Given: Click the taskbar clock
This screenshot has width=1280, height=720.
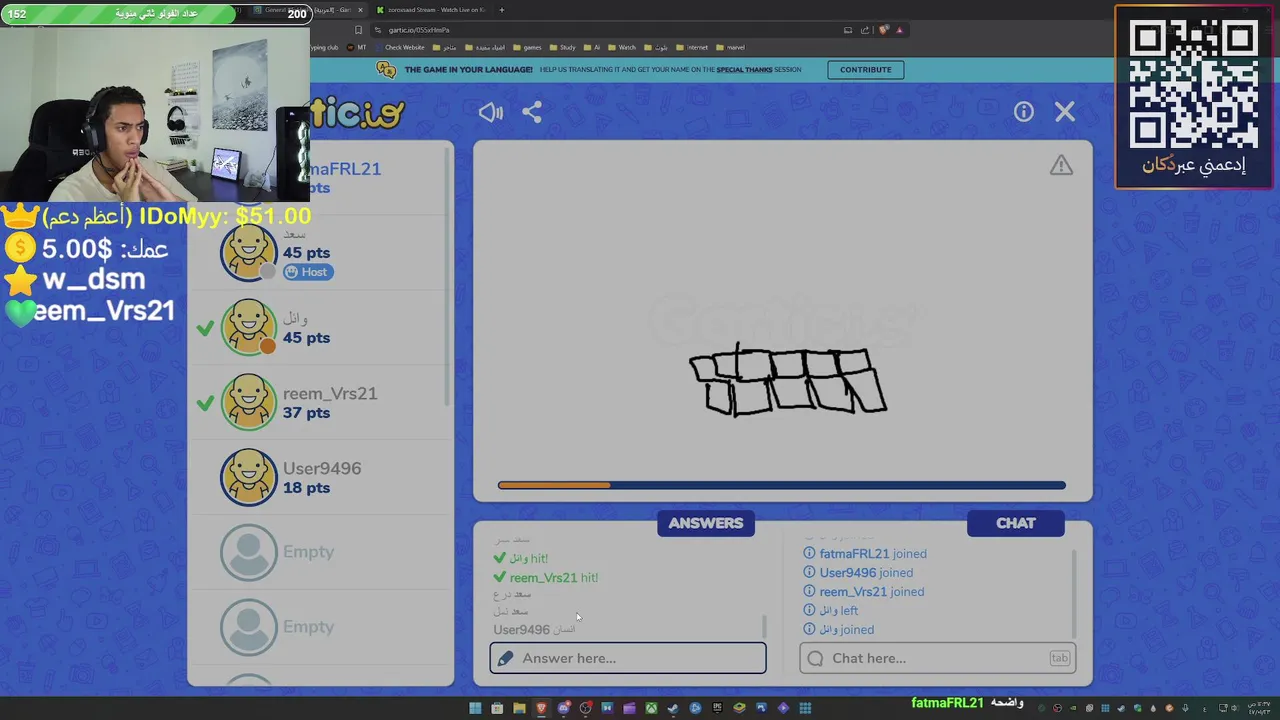Looking at the screenshot, I should pyautogui.click(x=1259, y=708).
